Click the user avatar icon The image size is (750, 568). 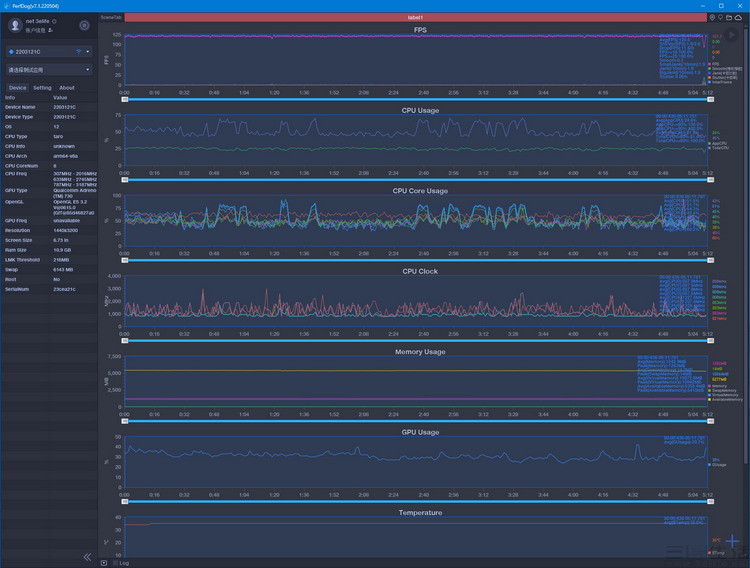point(15,25)
